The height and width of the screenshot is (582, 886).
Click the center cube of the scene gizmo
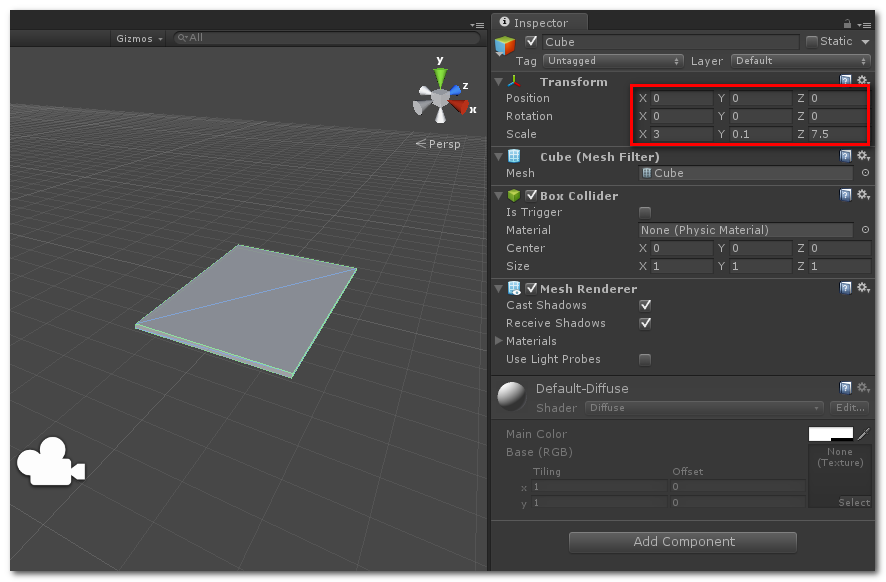point(440,98)
